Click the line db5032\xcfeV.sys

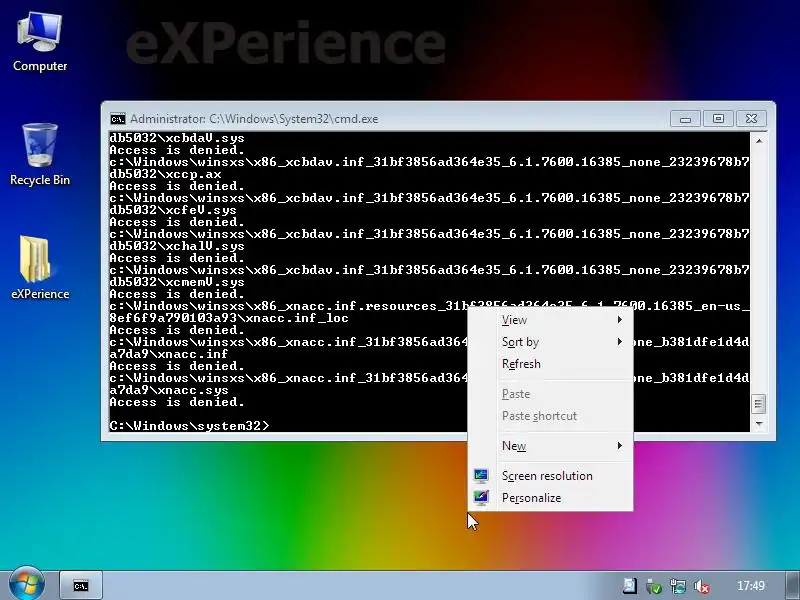172,210
